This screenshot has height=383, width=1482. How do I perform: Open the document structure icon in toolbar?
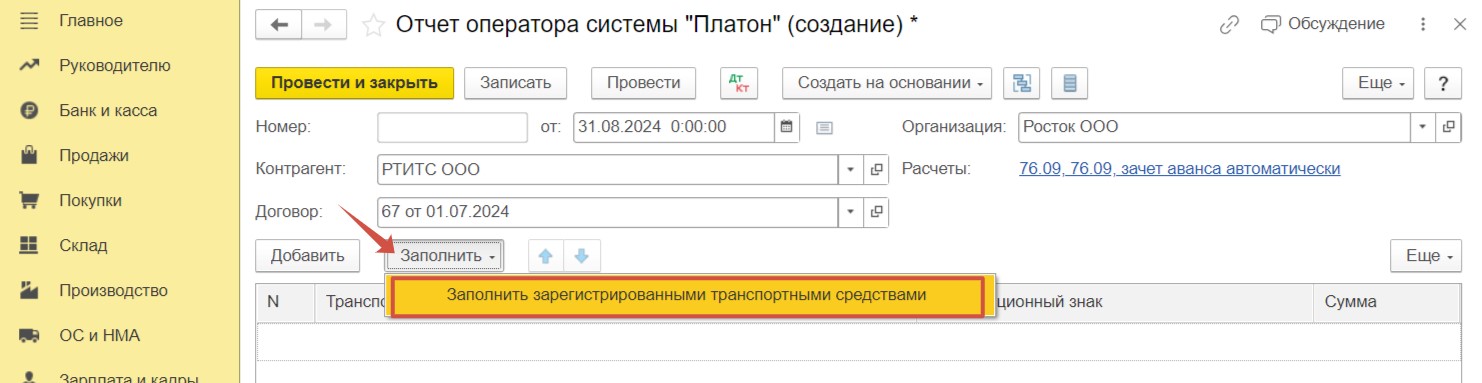coord(1022,83)
